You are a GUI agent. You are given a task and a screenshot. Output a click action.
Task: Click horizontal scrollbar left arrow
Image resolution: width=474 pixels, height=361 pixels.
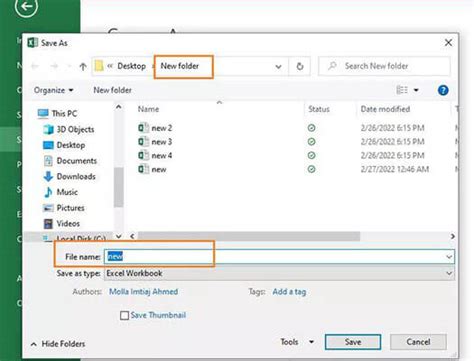(x=132, y=236)
